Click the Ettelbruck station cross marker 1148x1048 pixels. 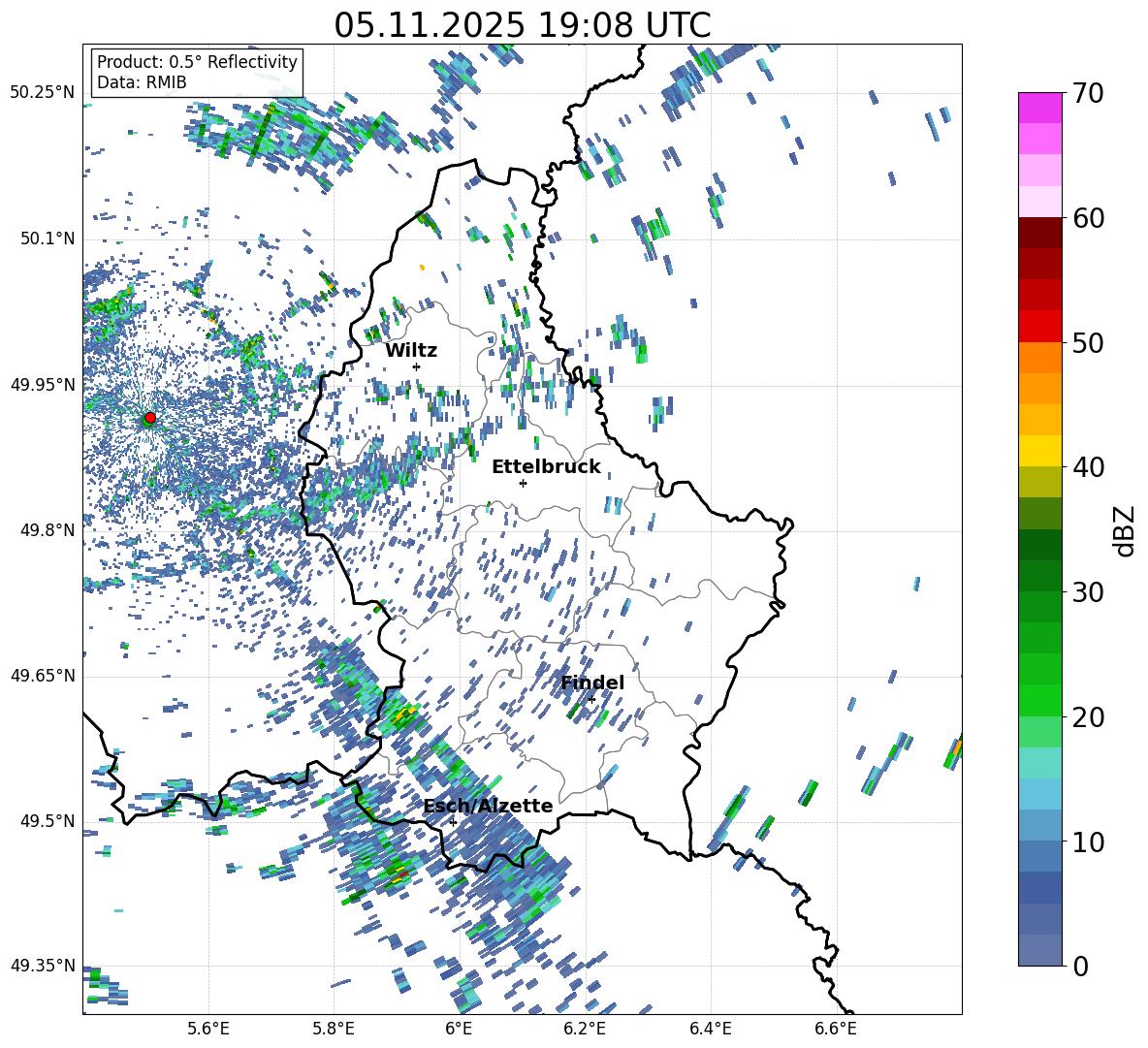click(x=523, y=483)
